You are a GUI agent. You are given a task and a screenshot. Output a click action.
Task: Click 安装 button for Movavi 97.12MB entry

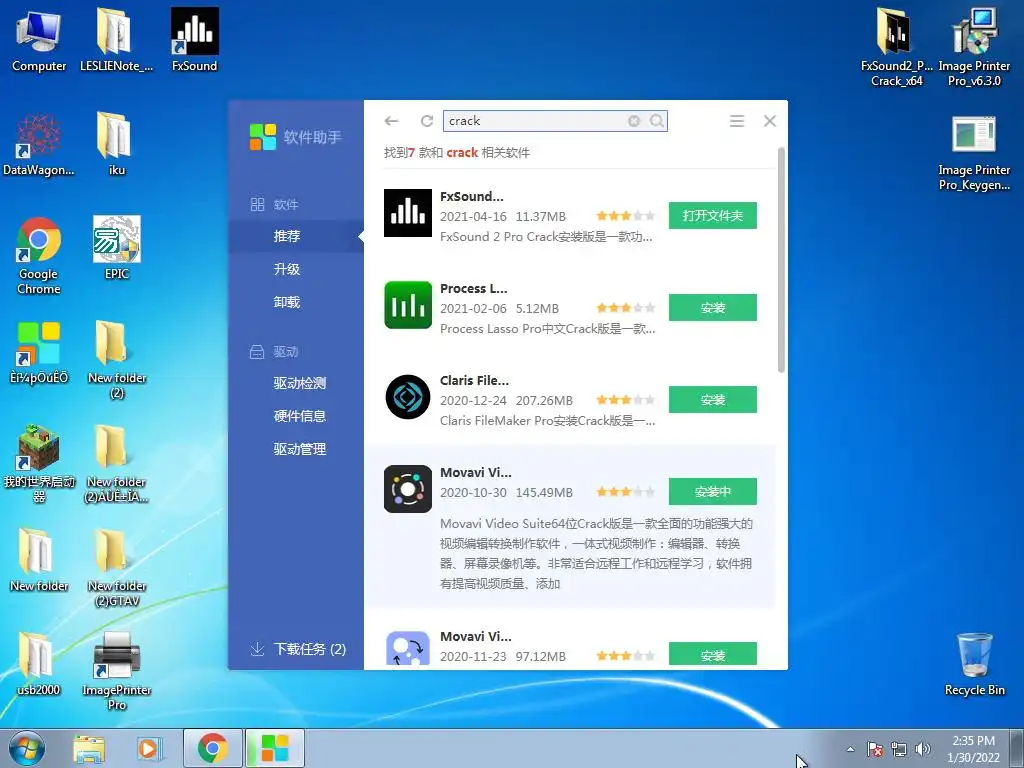pos(712,655)
